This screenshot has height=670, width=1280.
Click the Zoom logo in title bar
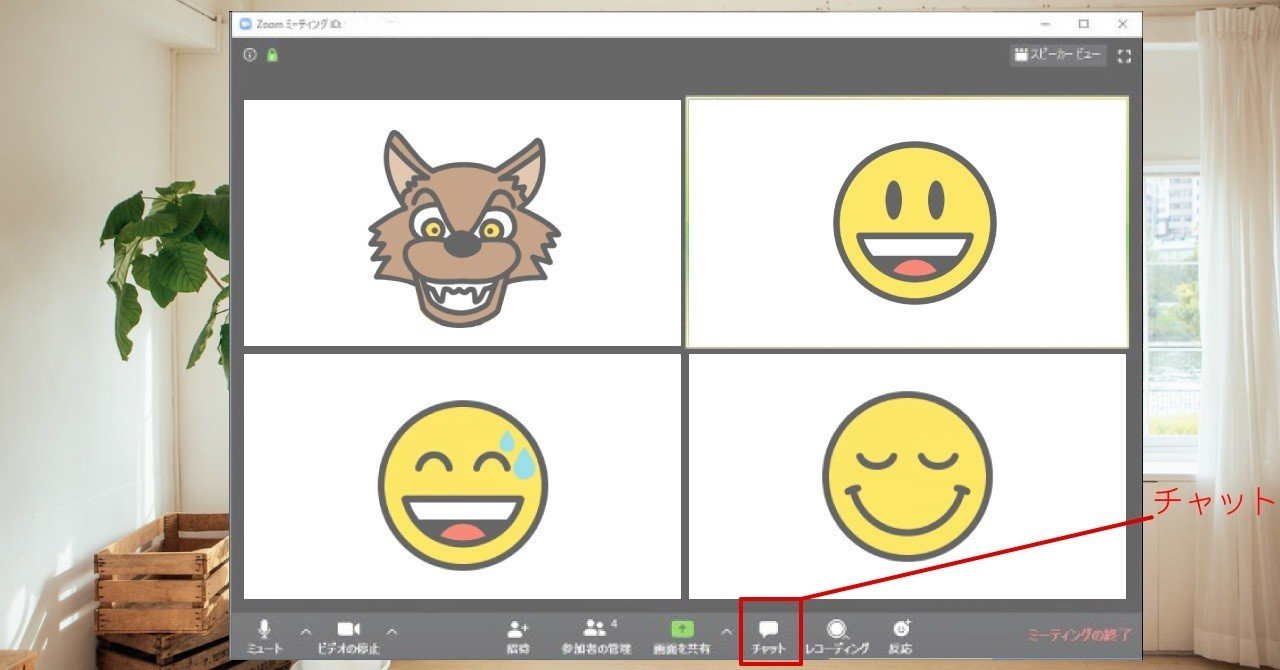[246, 23]
